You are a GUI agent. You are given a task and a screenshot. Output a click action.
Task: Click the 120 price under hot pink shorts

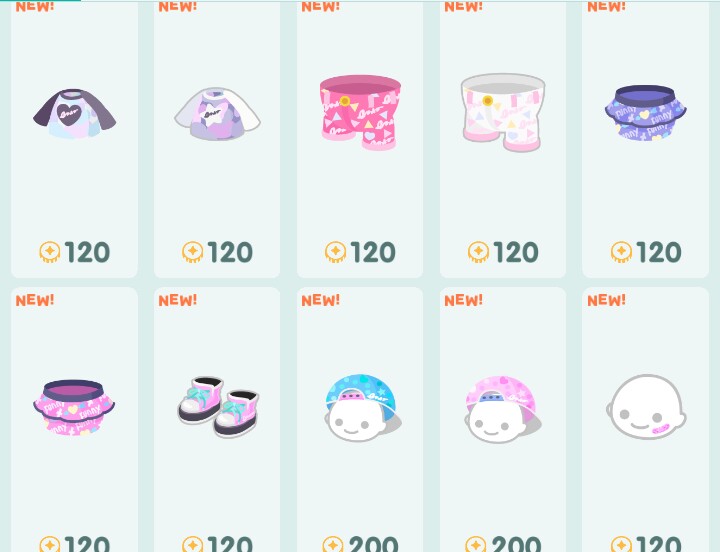373,252
